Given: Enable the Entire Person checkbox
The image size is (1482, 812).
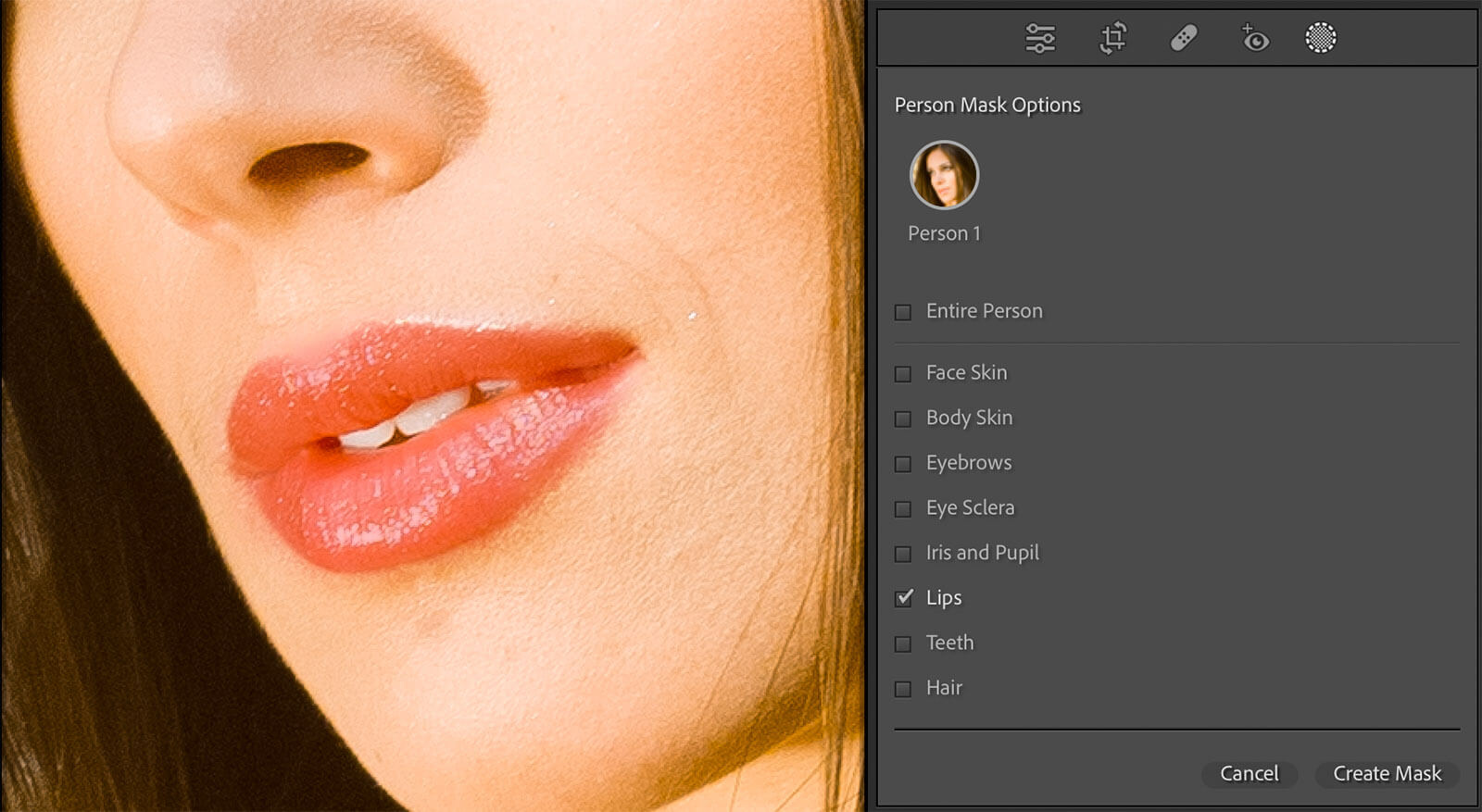Looking at the screenshot, I should [903, 312].
